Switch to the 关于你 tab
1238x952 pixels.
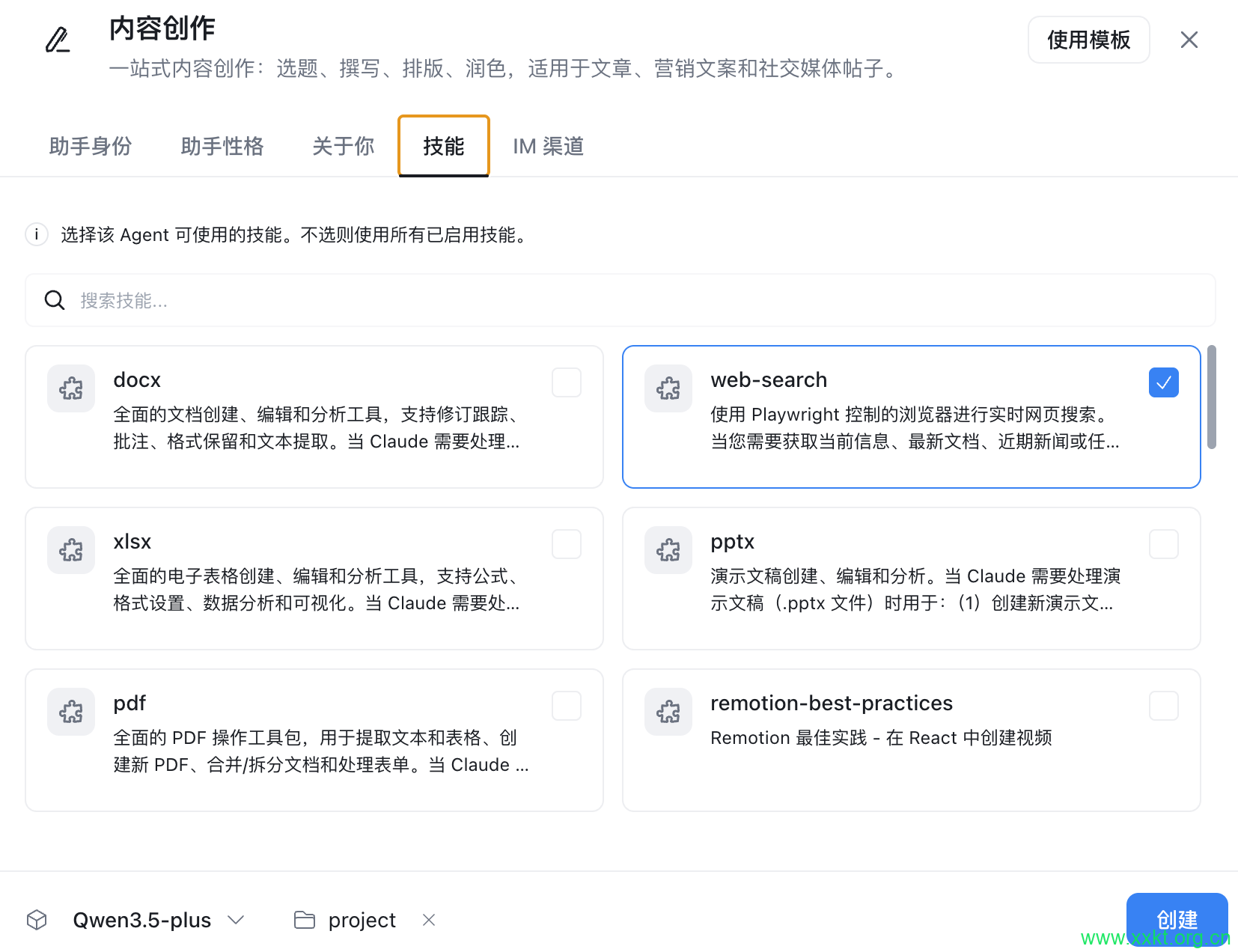pyautogui.click(x=344, y=146)
